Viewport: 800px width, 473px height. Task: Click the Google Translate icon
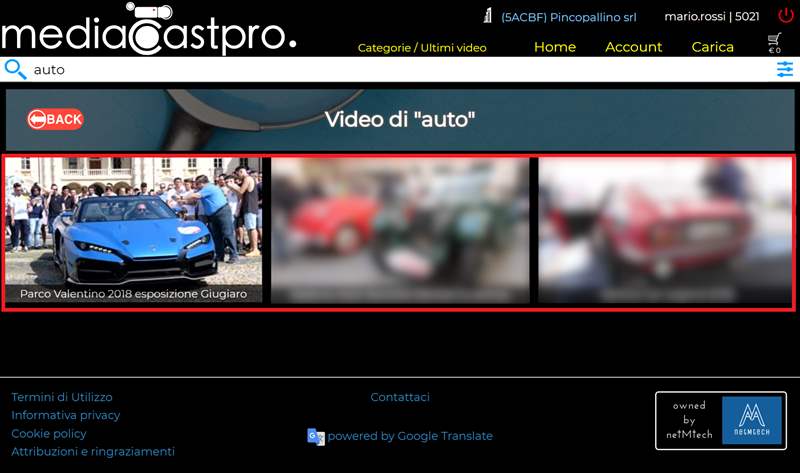pos(316,437)
